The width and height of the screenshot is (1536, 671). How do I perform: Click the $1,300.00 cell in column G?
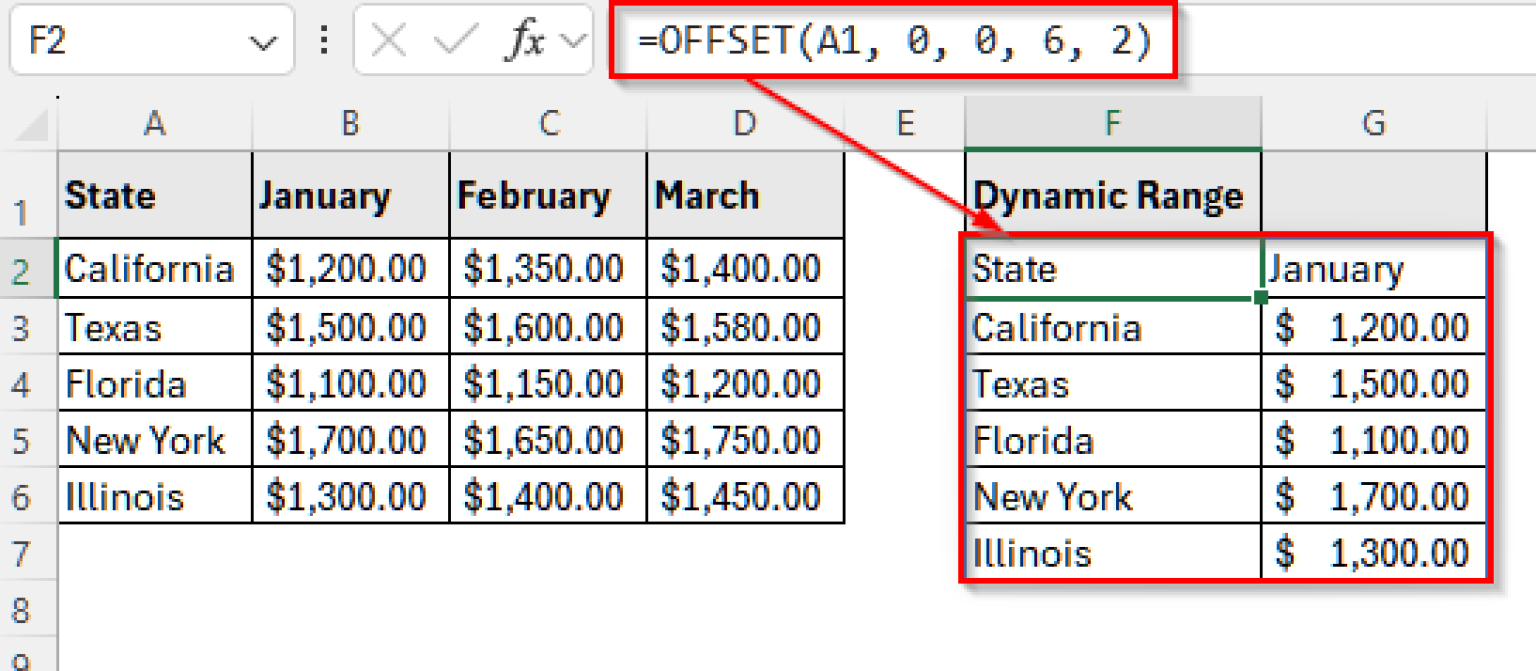[1374, 553]
